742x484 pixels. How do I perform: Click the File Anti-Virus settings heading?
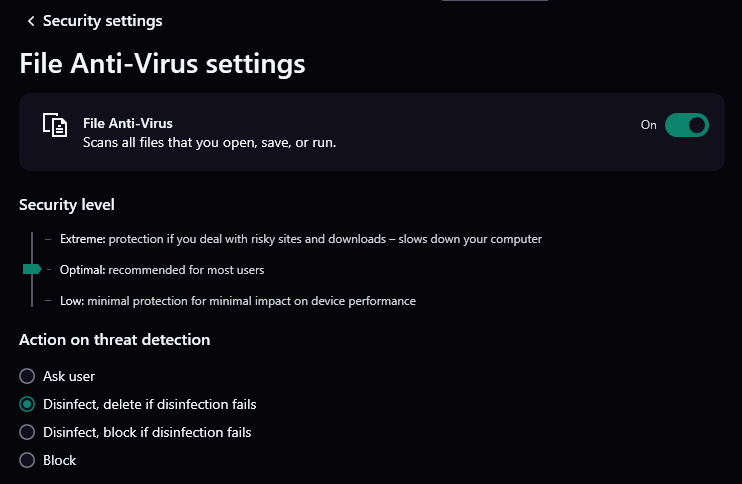[x=162, y=64]
